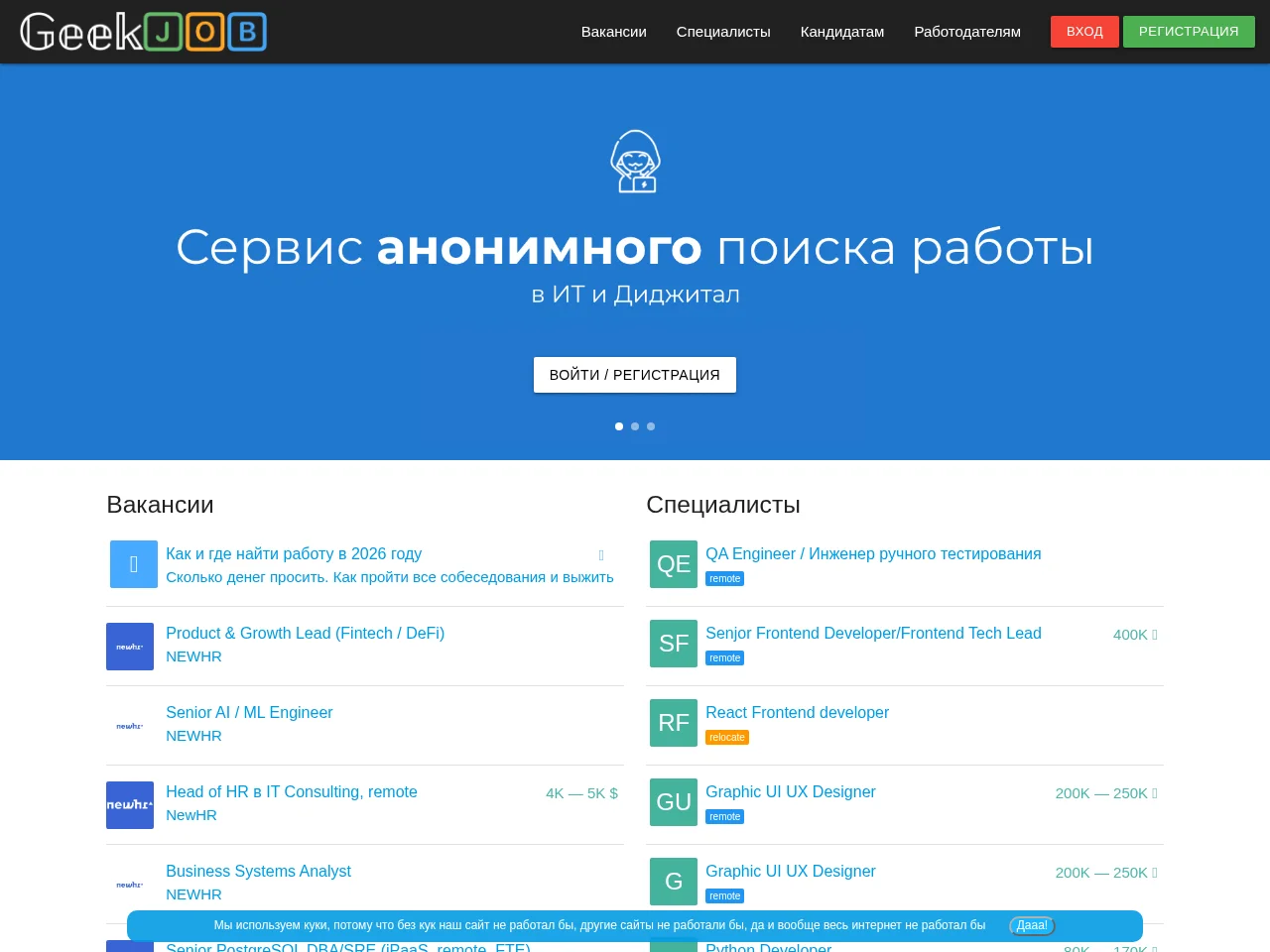Click the Вакансии section heading
The width and height of the screenshot is (1270, 952).
pos(160,505)
